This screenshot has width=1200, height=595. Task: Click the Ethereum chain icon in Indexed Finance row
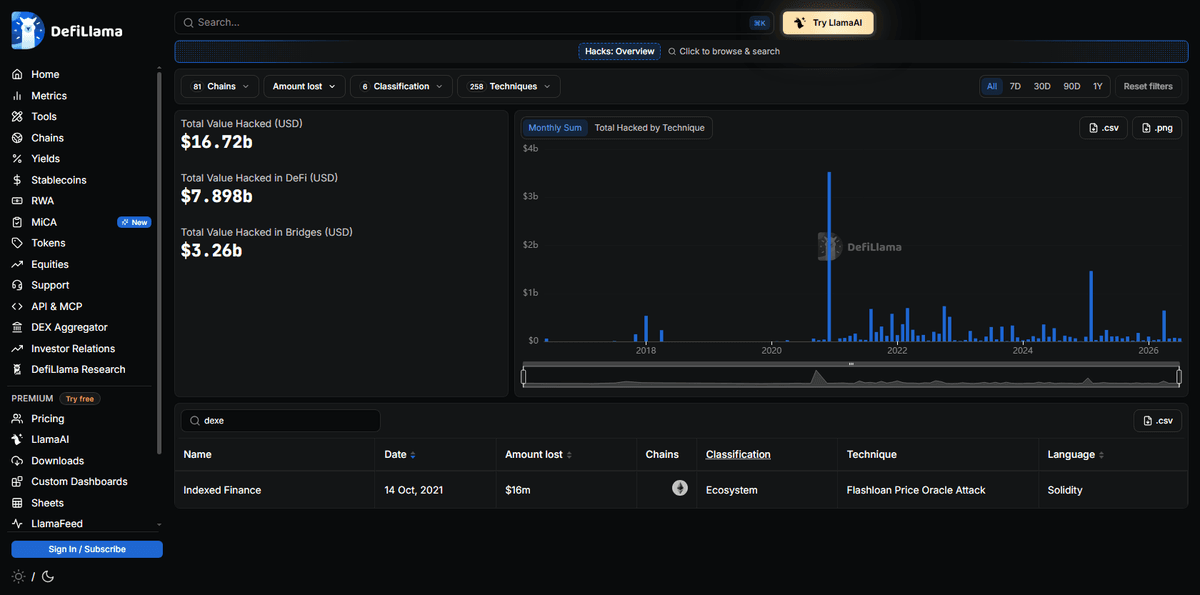tap(680, 488)
